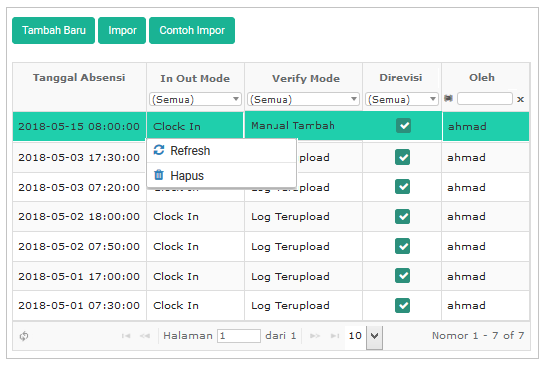
Task: Sort by the Tanggal Absensi column header
Action: click(79, 77)
